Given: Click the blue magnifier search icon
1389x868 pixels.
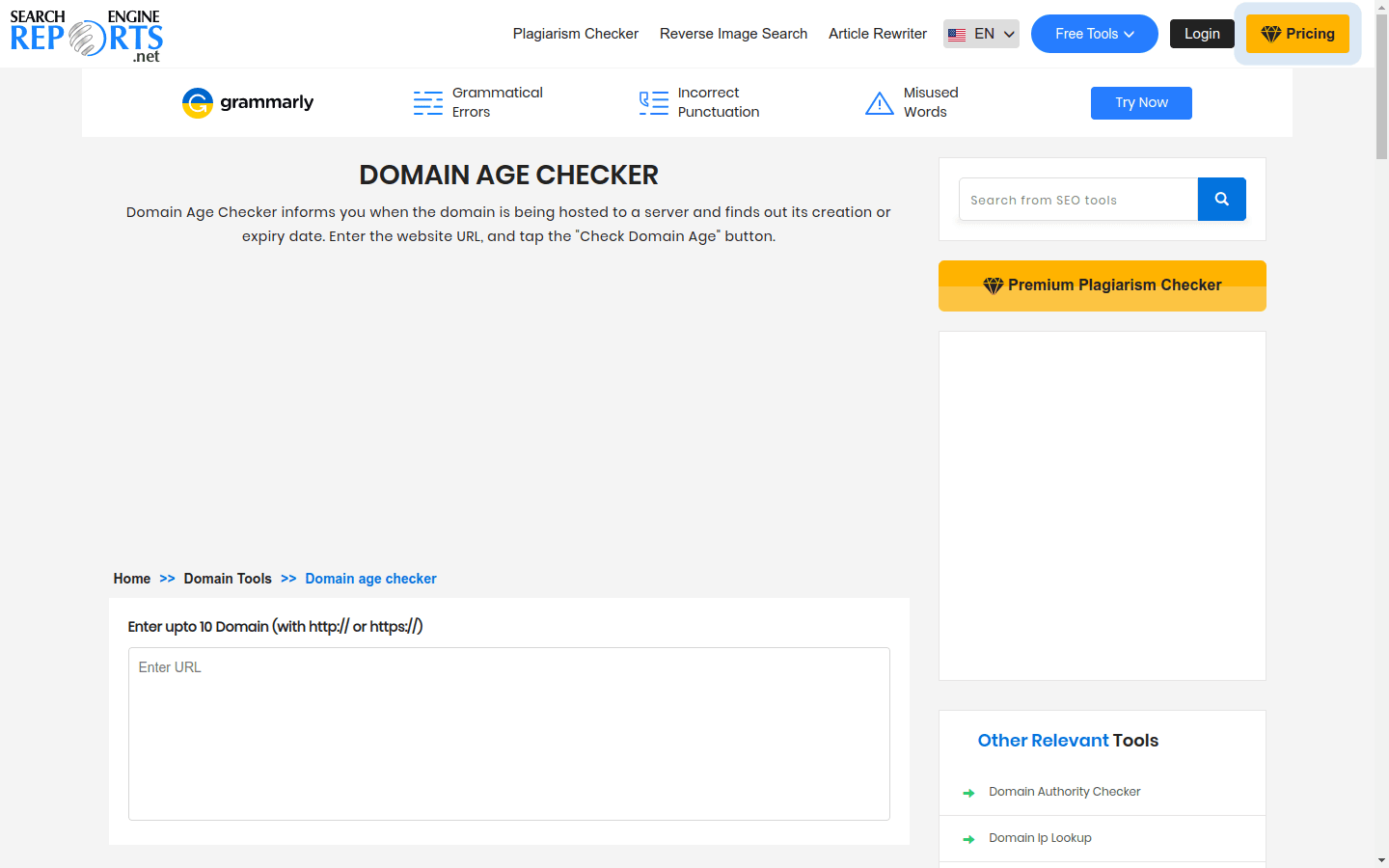Looking at the screenshot, I should (1221, 199).
